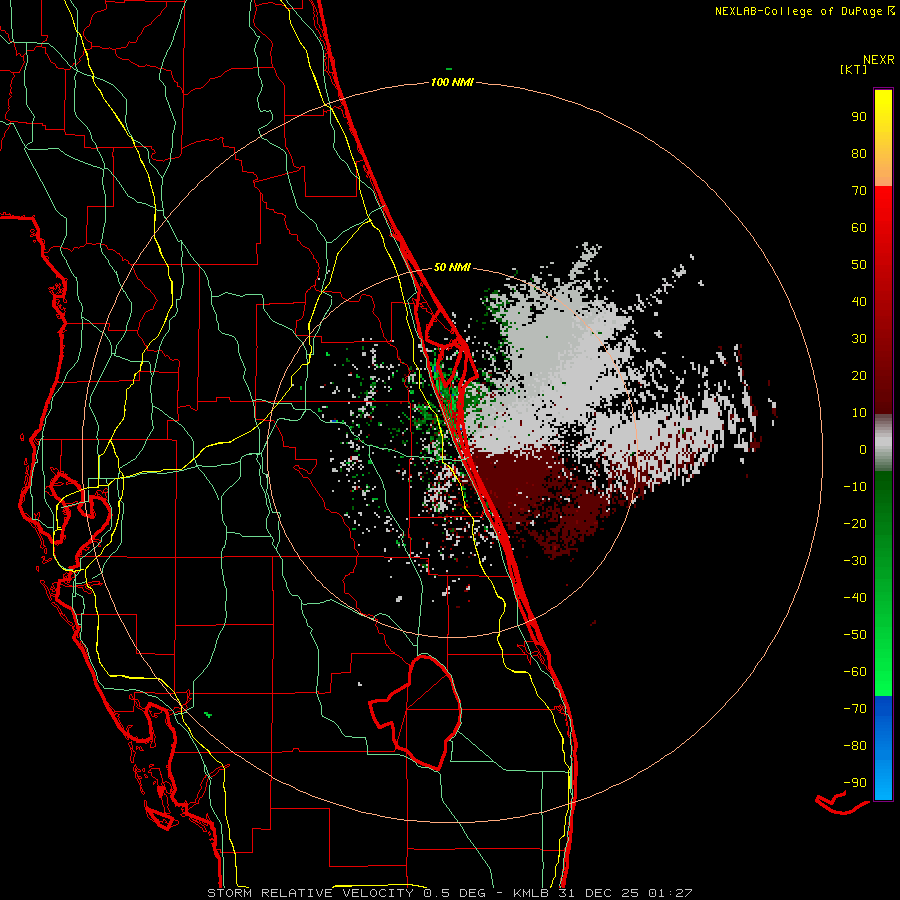Click the 01:27 timestamp
Viewport: 900px width, 900px height.
coord(670,893)
